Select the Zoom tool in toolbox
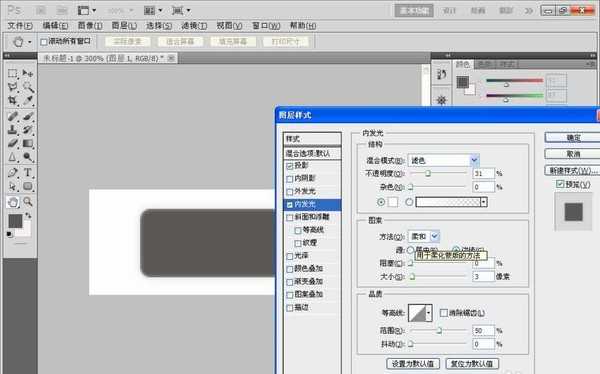This screenshot has height=374, width=600. coord(28,202)
